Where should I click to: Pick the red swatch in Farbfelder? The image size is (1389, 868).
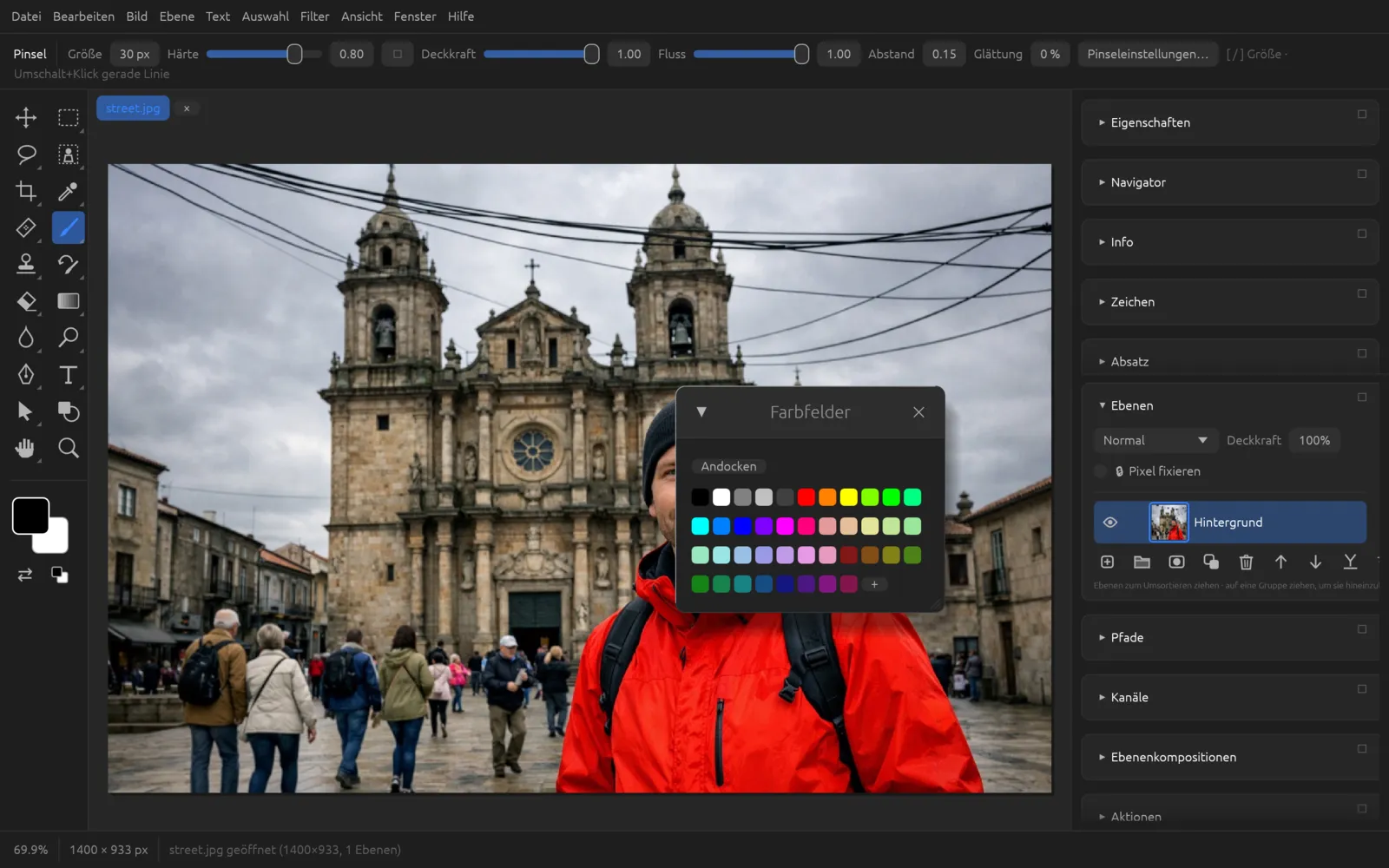point(806,497)
